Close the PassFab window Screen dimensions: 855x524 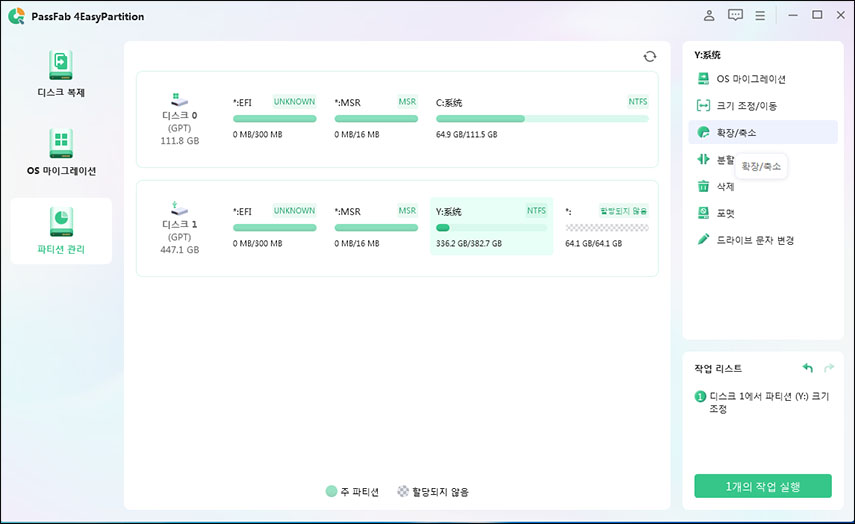click(x=841, y=15)
